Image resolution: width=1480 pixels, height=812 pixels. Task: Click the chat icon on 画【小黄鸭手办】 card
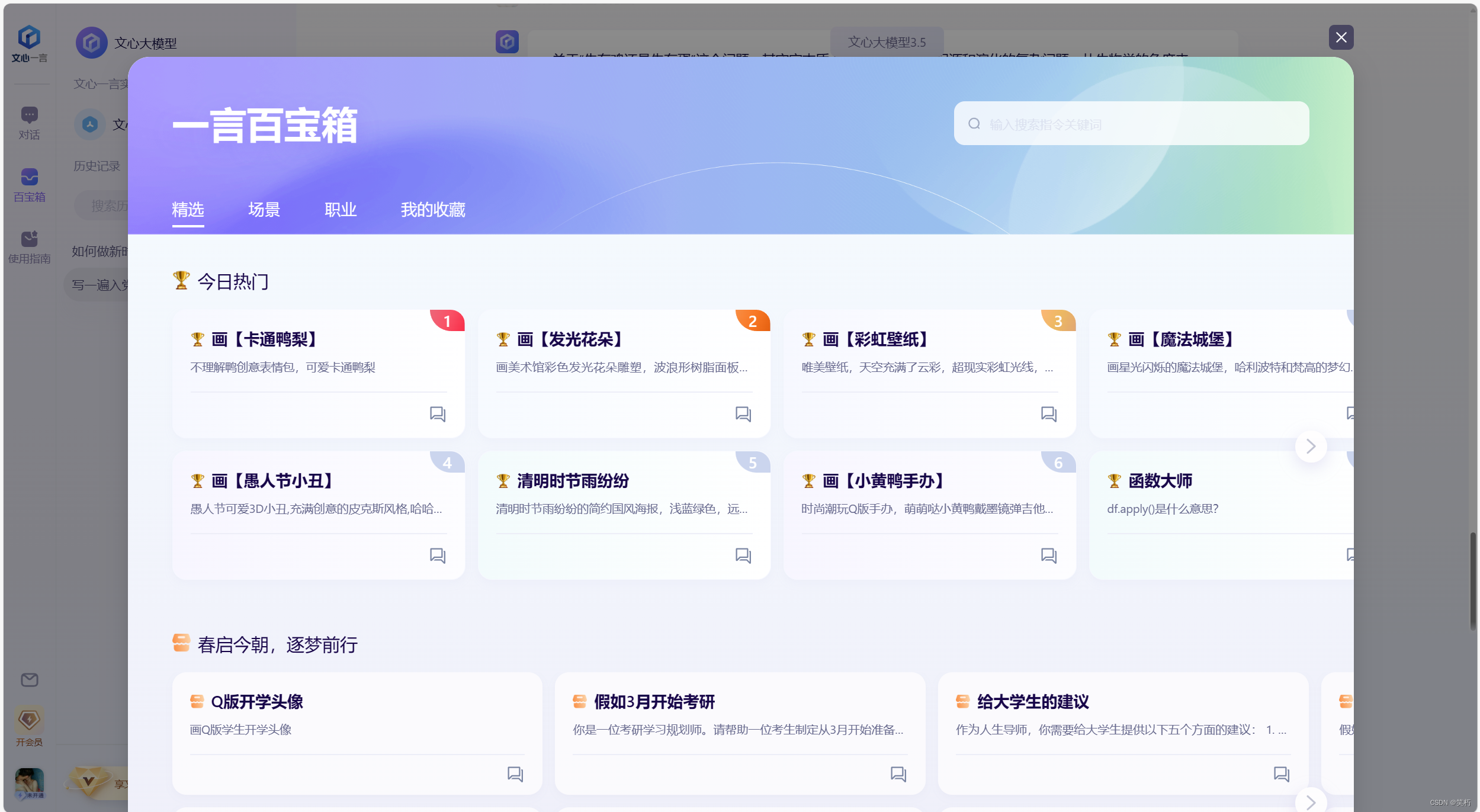1049,555
